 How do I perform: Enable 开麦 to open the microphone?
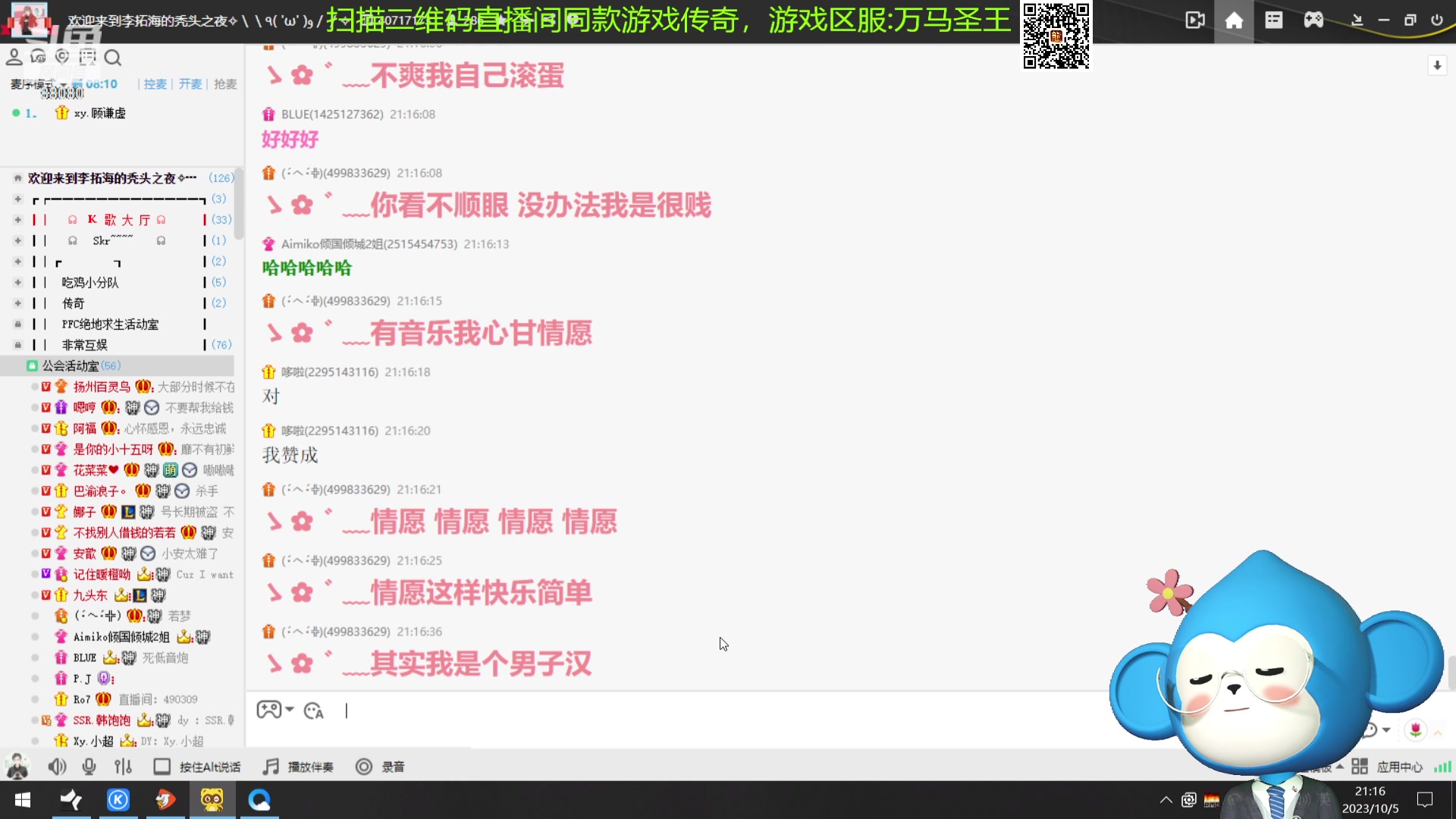(190, 84)
